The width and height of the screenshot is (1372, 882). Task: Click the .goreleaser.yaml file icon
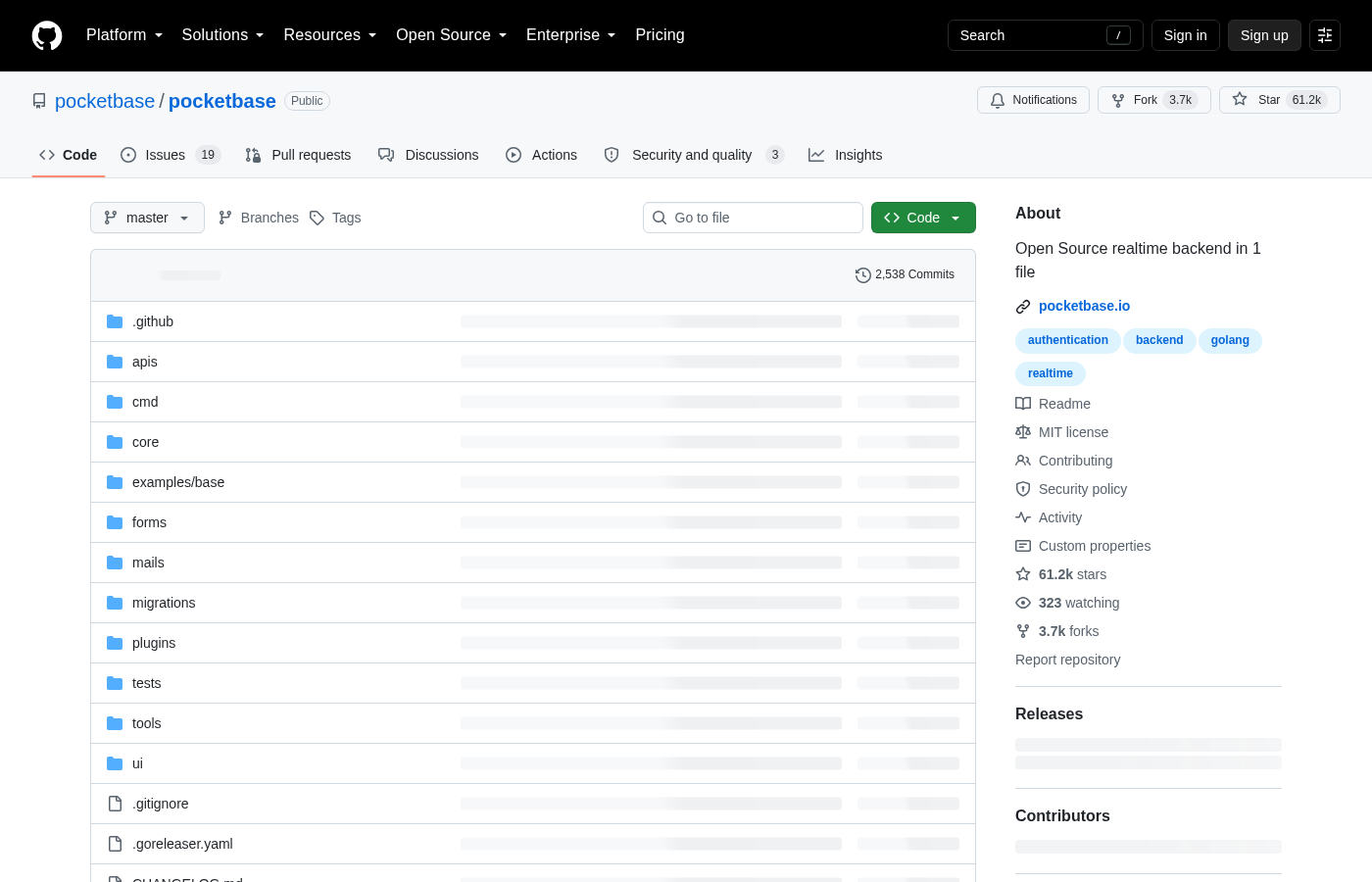[x=115, y=844]
